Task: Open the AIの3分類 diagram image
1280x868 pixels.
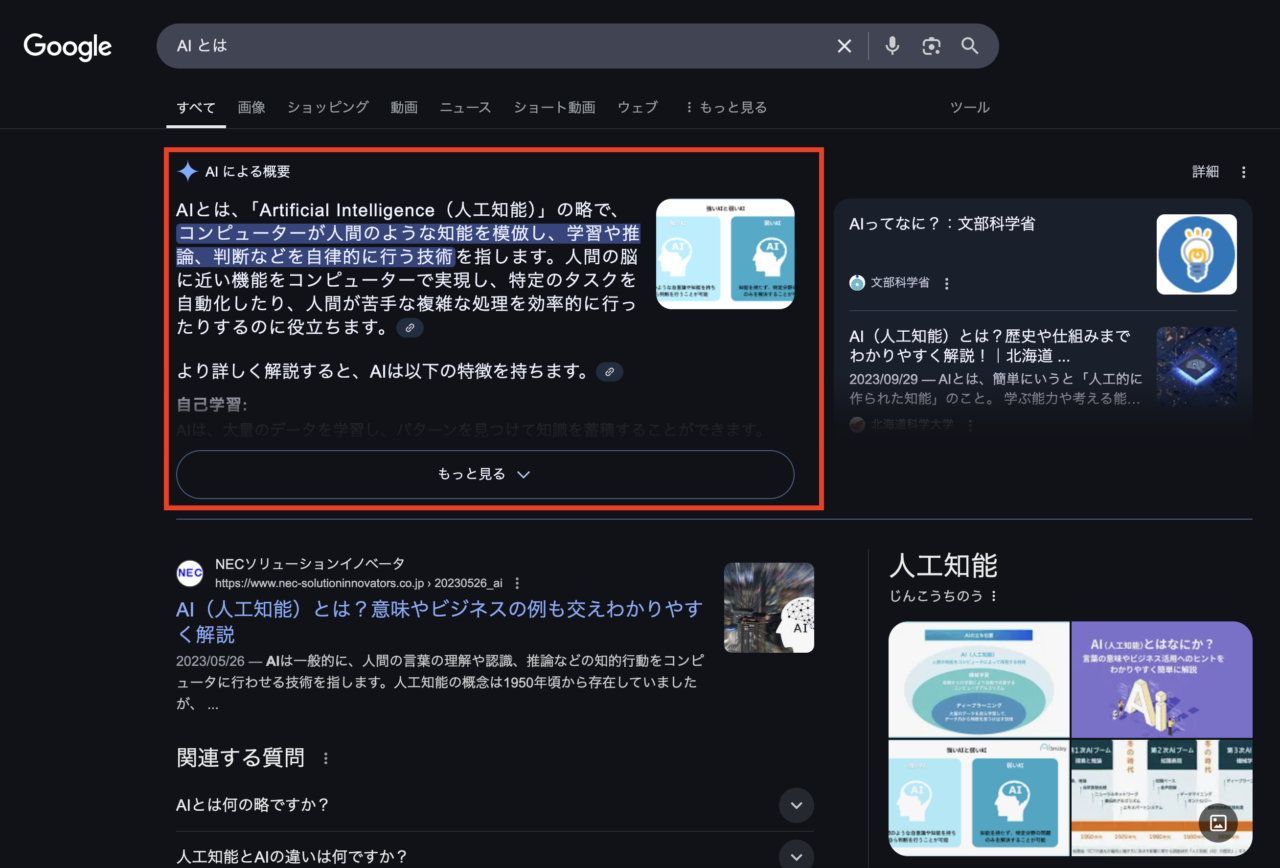Action: [979, 679]
